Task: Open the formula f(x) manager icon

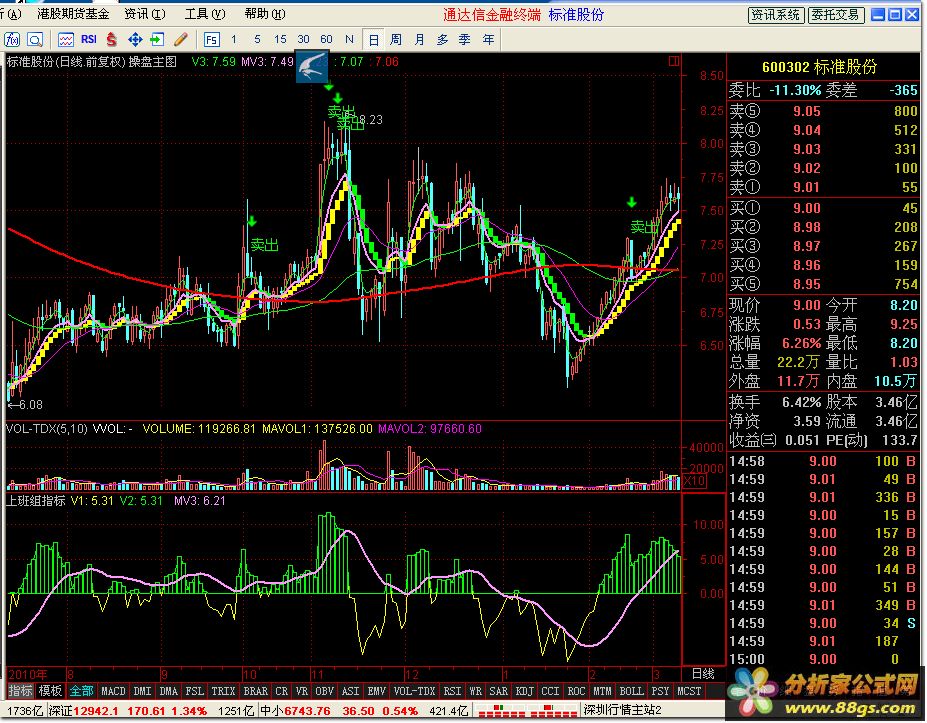Action: coord(12,40)
